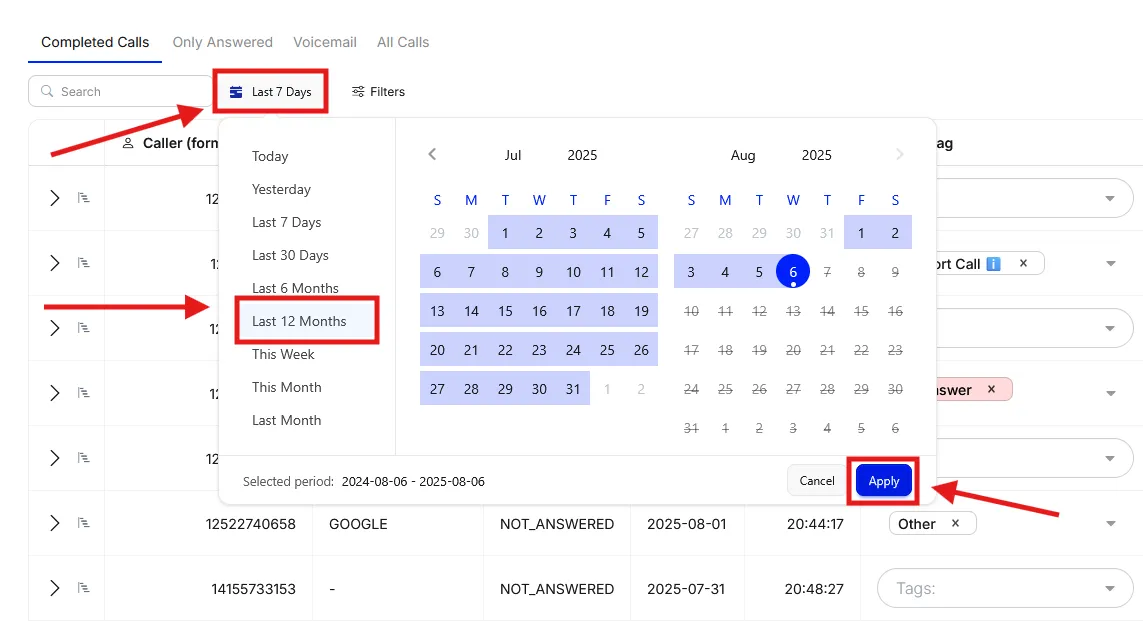The image size is (1143, 621).
Task: Click the 2025-08-01 date cell
Action: pyautogui.click(x=687, y=524)
